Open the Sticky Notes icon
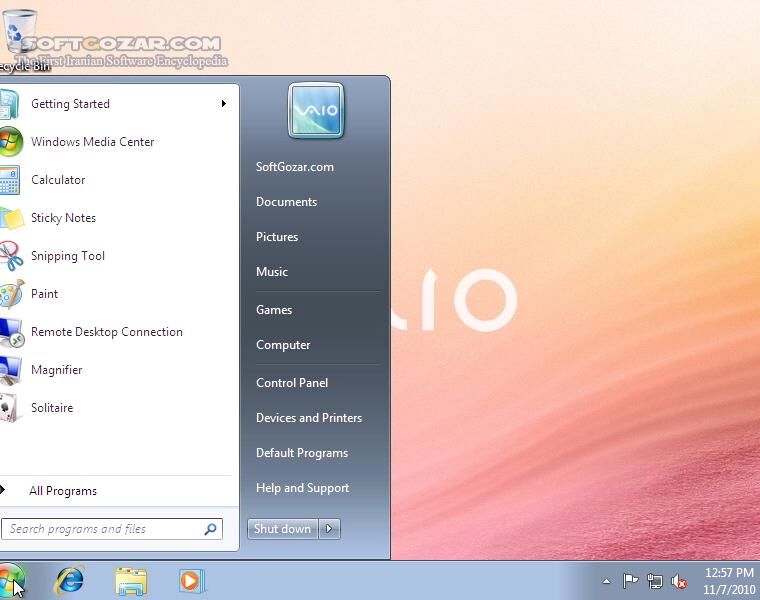Screen dimensions: 760x600 click(11, 218)
